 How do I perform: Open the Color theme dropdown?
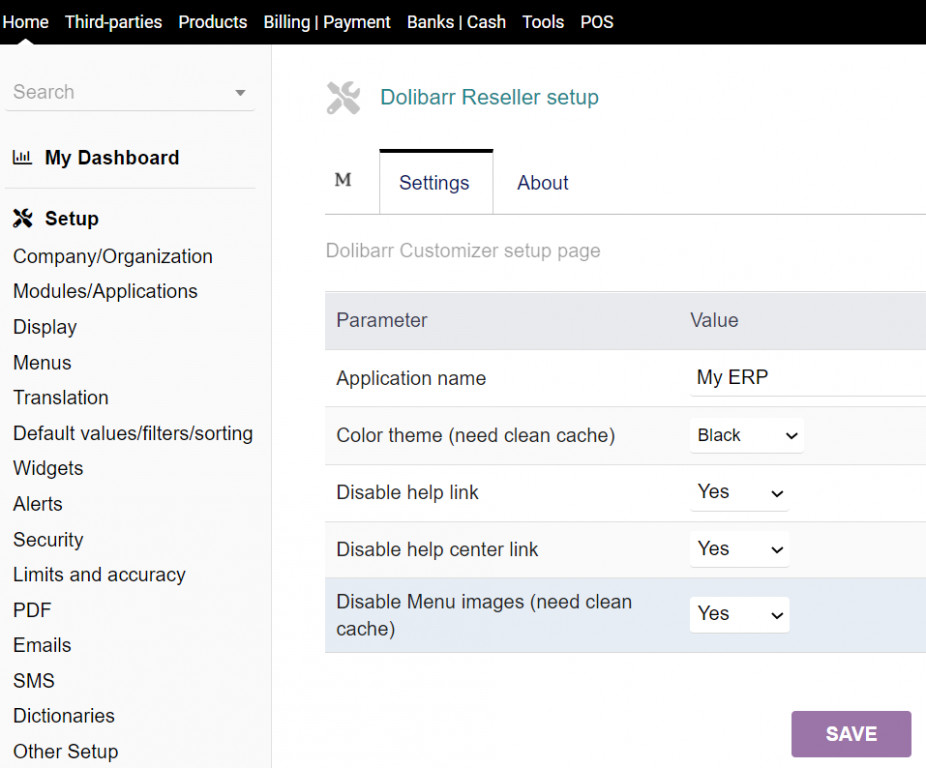pos(746,435)
